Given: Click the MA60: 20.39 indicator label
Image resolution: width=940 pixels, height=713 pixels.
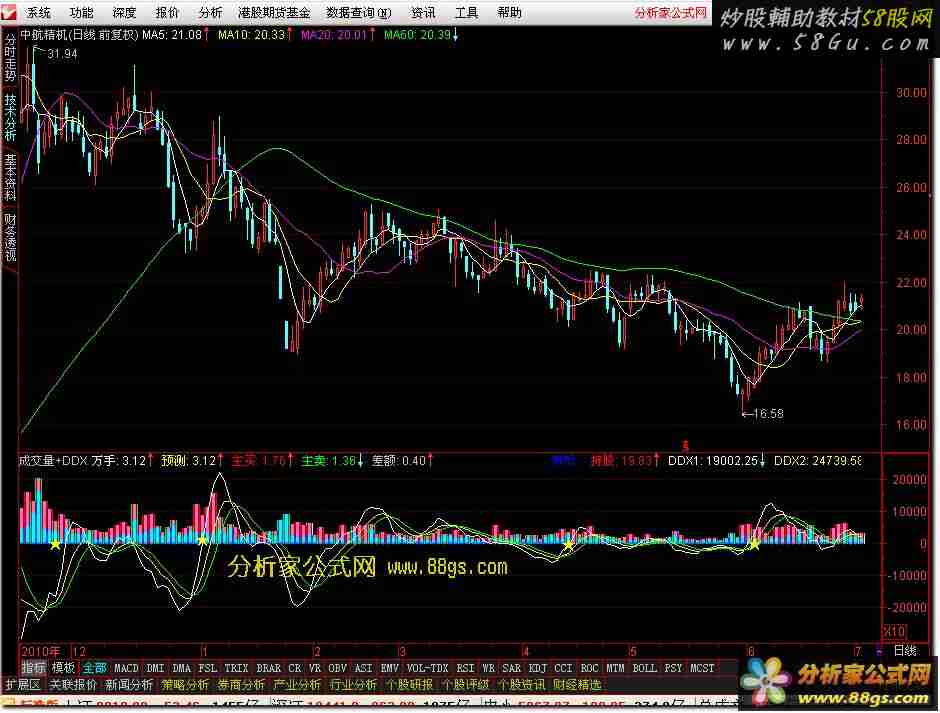Looking at the screenshot, I should tap(417, 35).
